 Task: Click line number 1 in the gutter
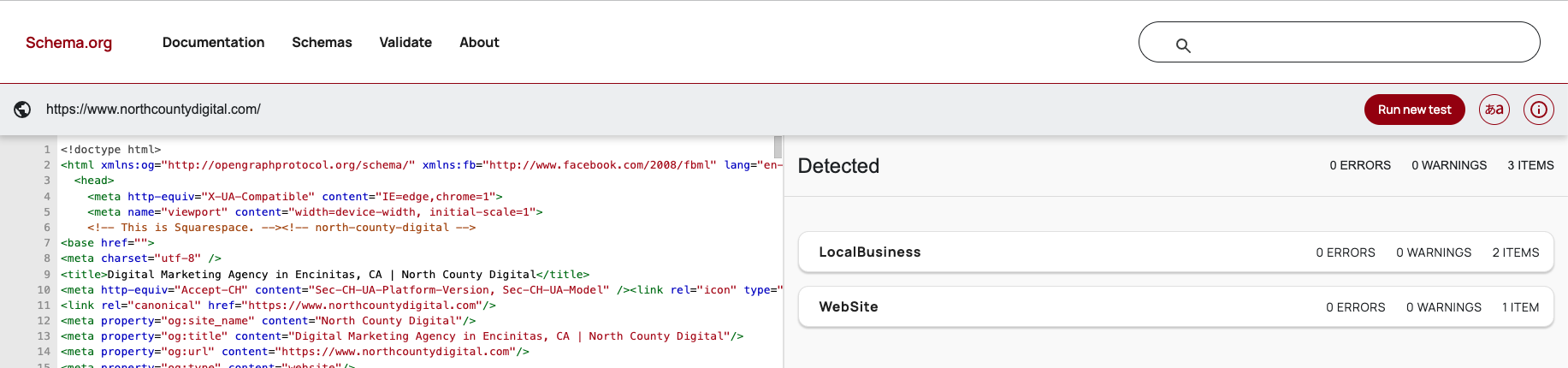(x=47, y=150)
